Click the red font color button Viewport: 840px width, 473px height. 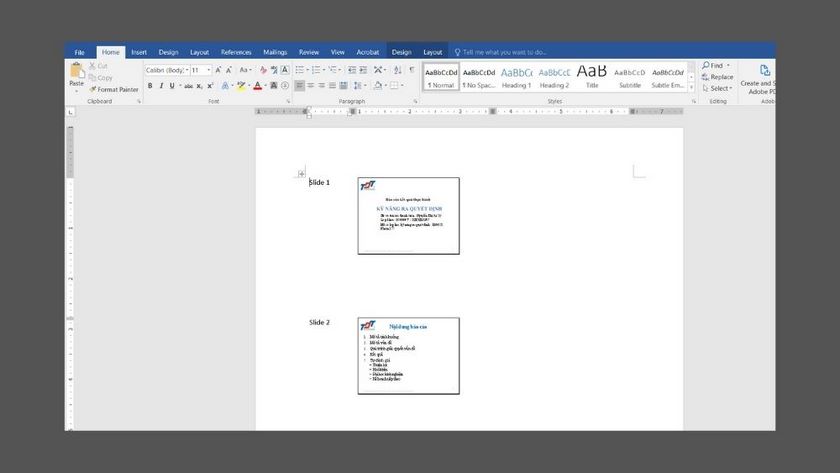(257, 86)
